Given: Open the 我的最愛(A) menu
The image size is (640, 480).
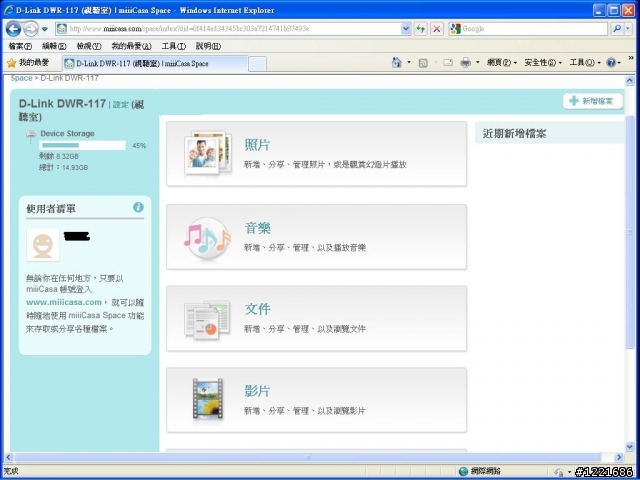Looking at the screenshot, I should pyautogui.click(x=131, y=47).
